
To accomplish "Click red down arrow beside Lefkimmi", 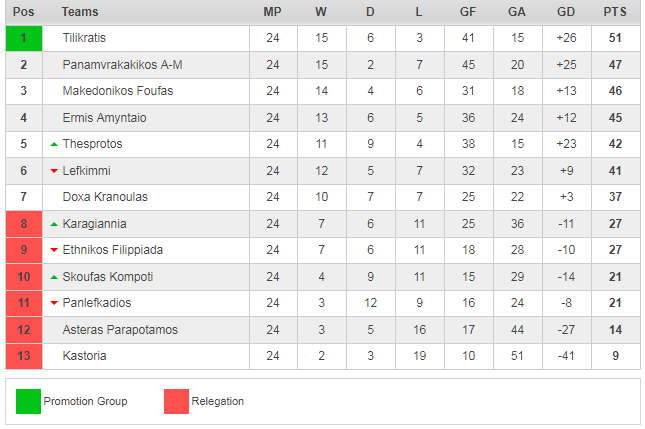I will 54,171.
